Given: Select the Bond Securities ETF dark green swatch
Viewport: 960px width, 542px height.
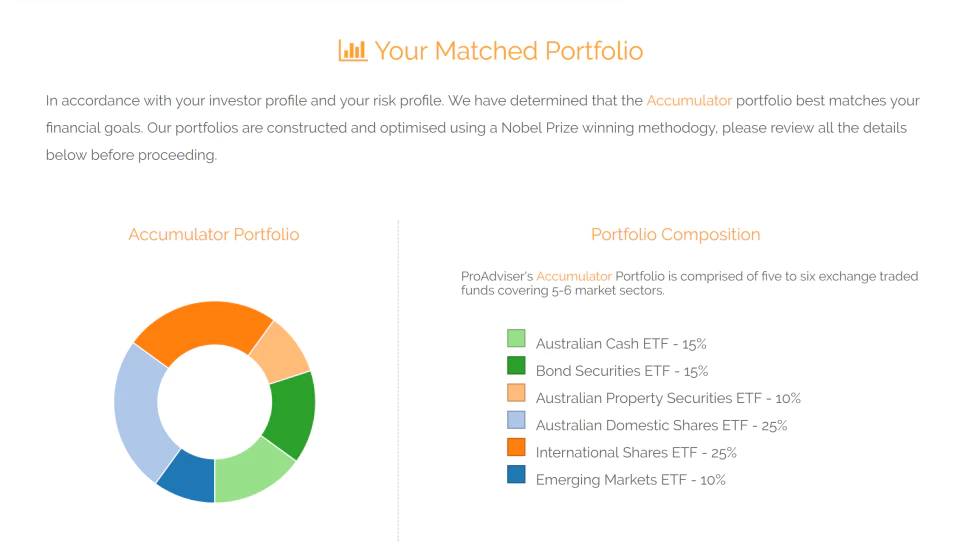Looking at the screenshot, I should coord(516,366).
